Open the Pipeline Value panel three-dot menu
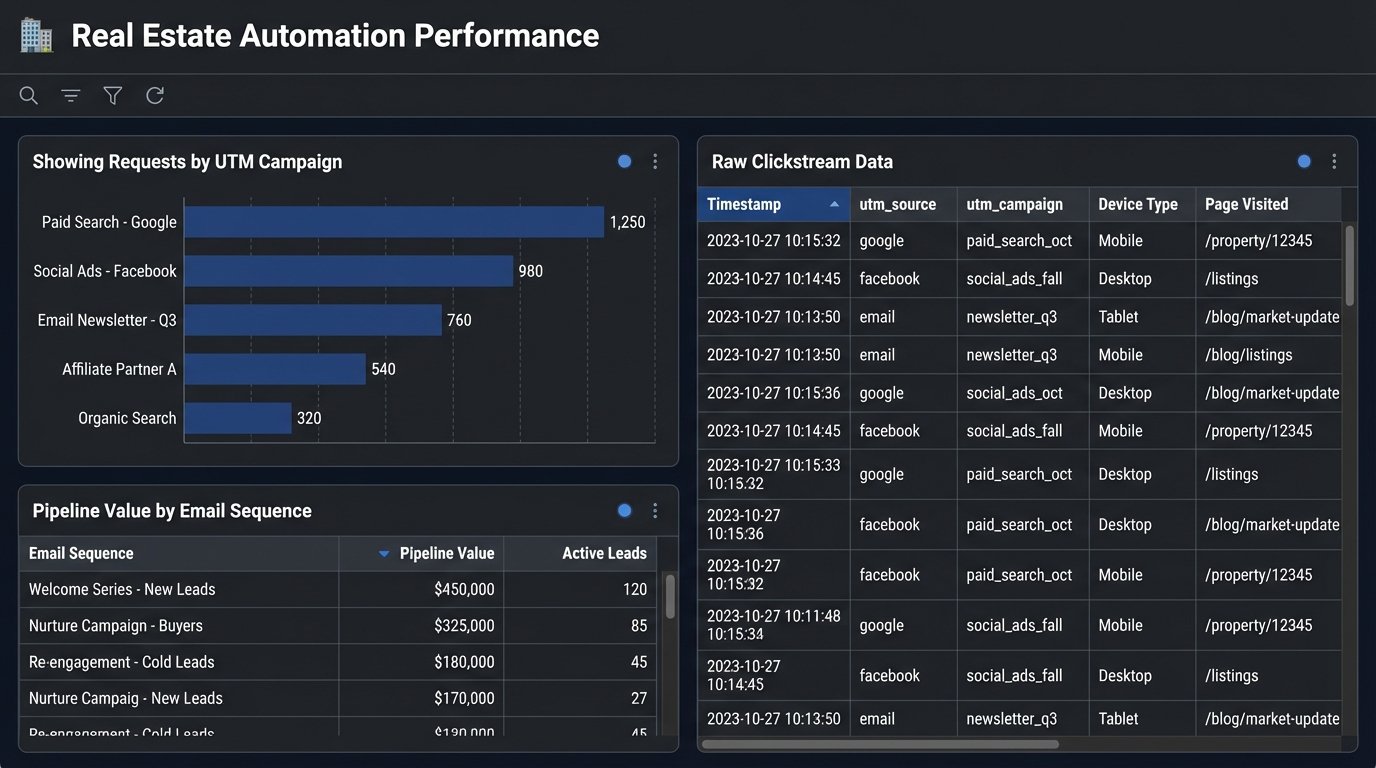The height and width of the screenshot is (768, 1376). (655, 511)
